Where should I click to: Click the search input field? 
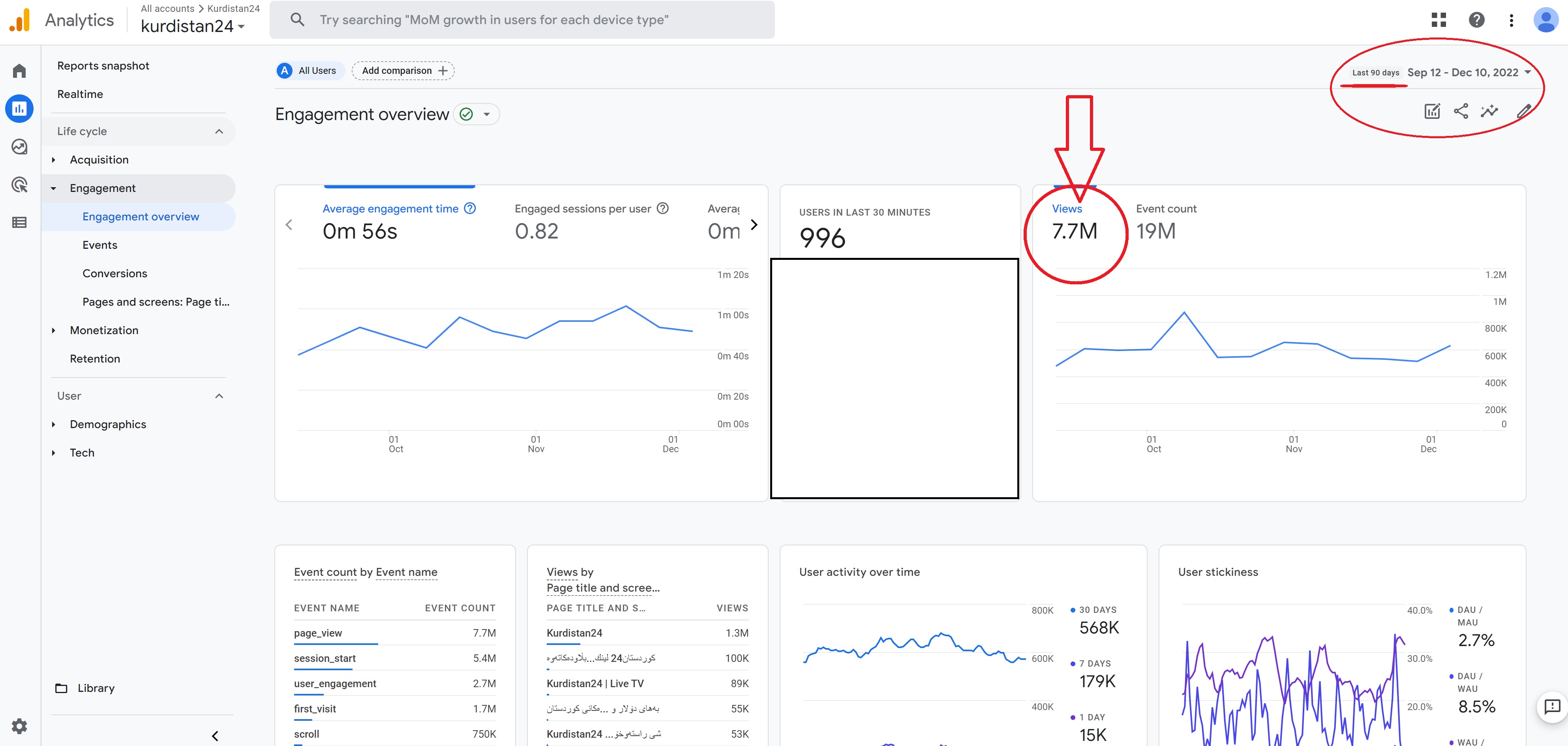522,19
